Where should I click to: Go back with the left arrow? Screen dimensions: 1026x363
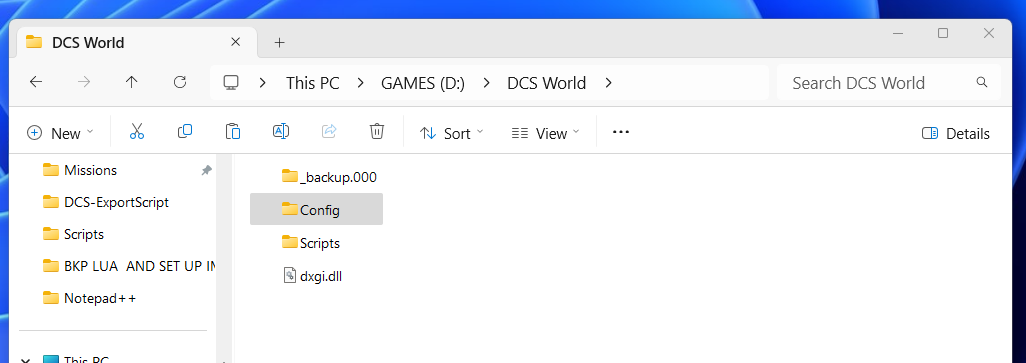pos(36,82)
